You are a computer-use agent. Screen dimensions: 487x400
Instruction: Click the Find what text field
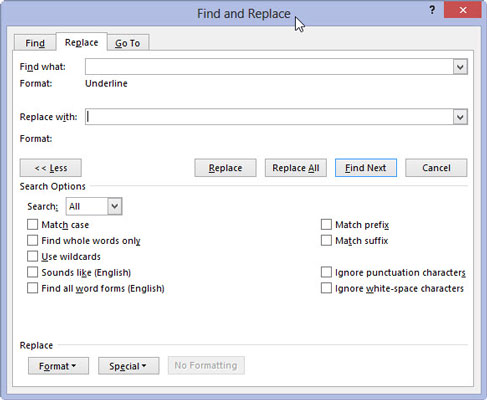[x=269, y=67]
